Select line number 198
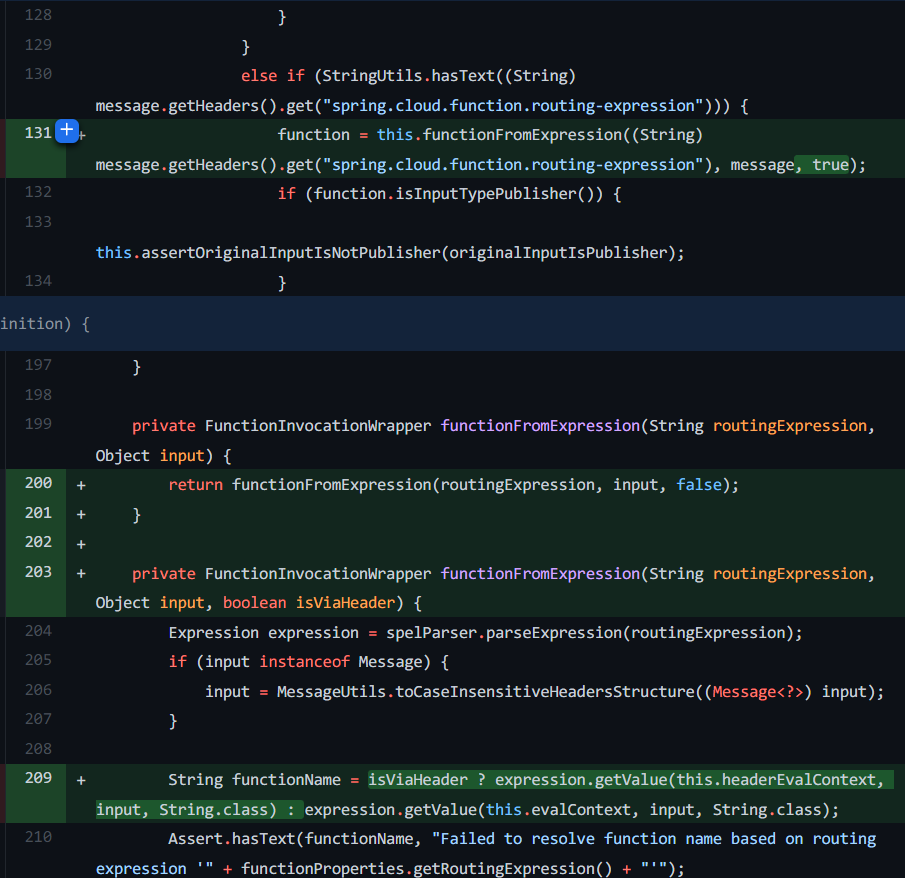The height and width of the screenshot is (878, 905). coord(38,395)
